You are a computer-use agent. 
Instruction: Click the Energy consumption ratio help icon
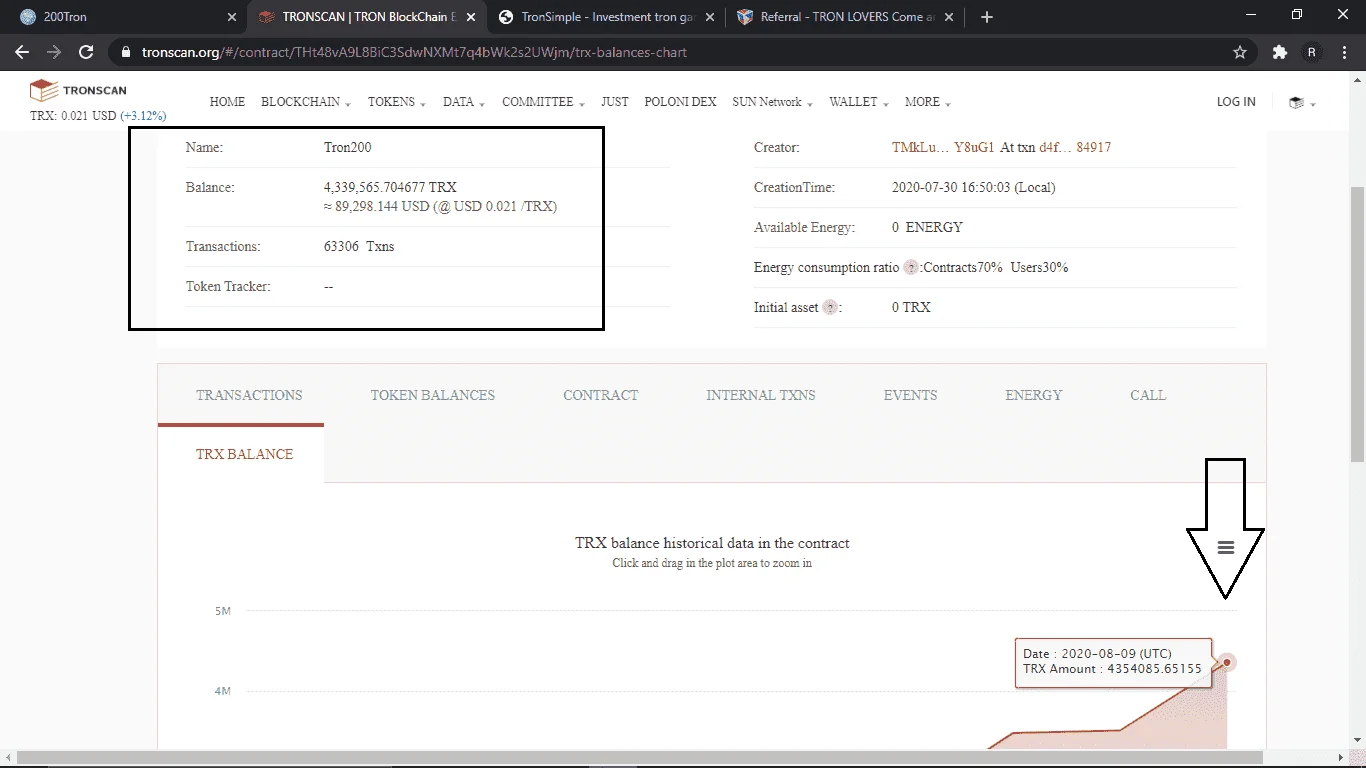(911, 268)
